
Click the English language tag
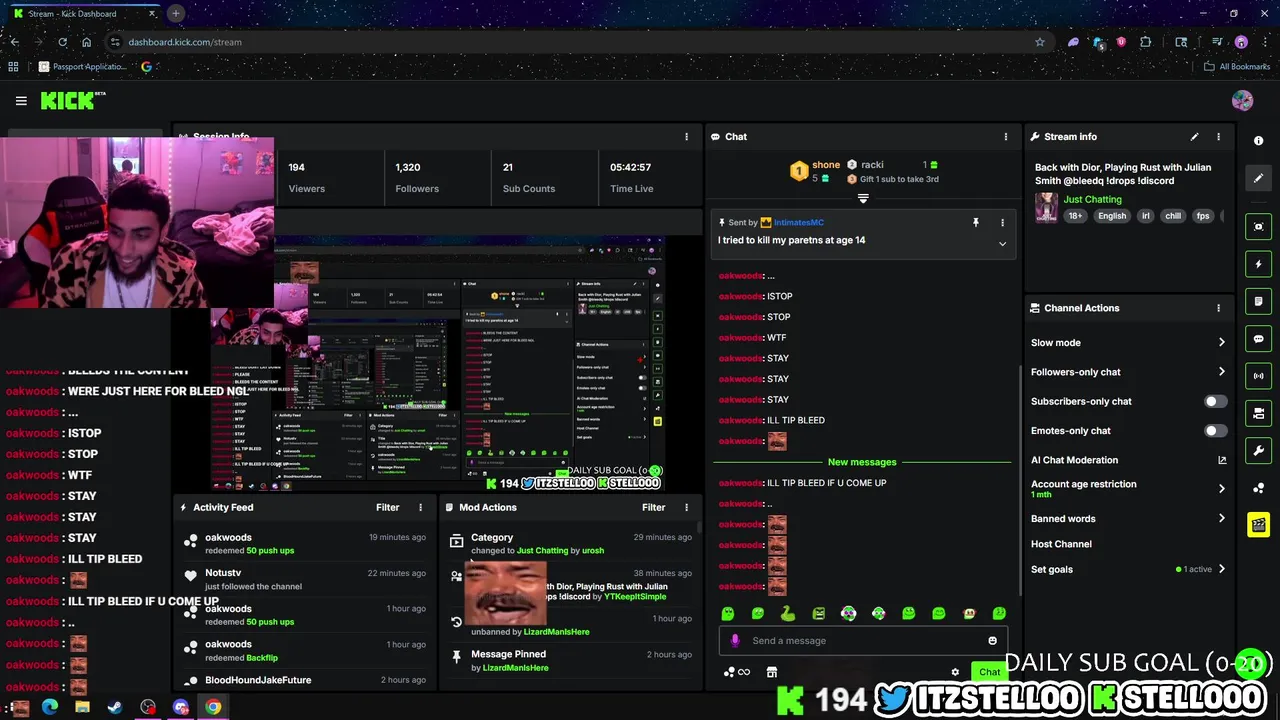[1111, 216]
